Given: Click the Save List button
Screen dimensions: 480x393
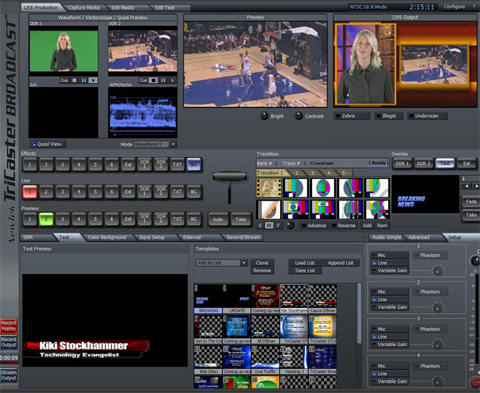Looking at the screenshot, I should click(x=305, y=271).
